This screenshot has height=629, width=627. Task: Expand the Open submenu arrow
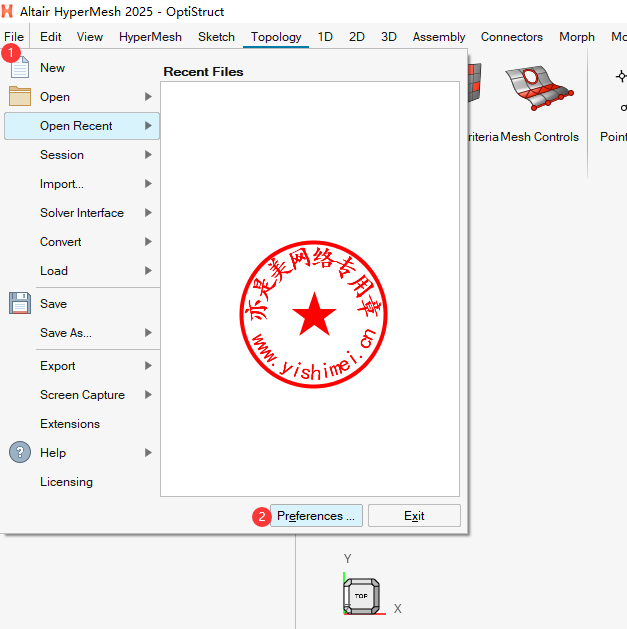pos(148,97)
